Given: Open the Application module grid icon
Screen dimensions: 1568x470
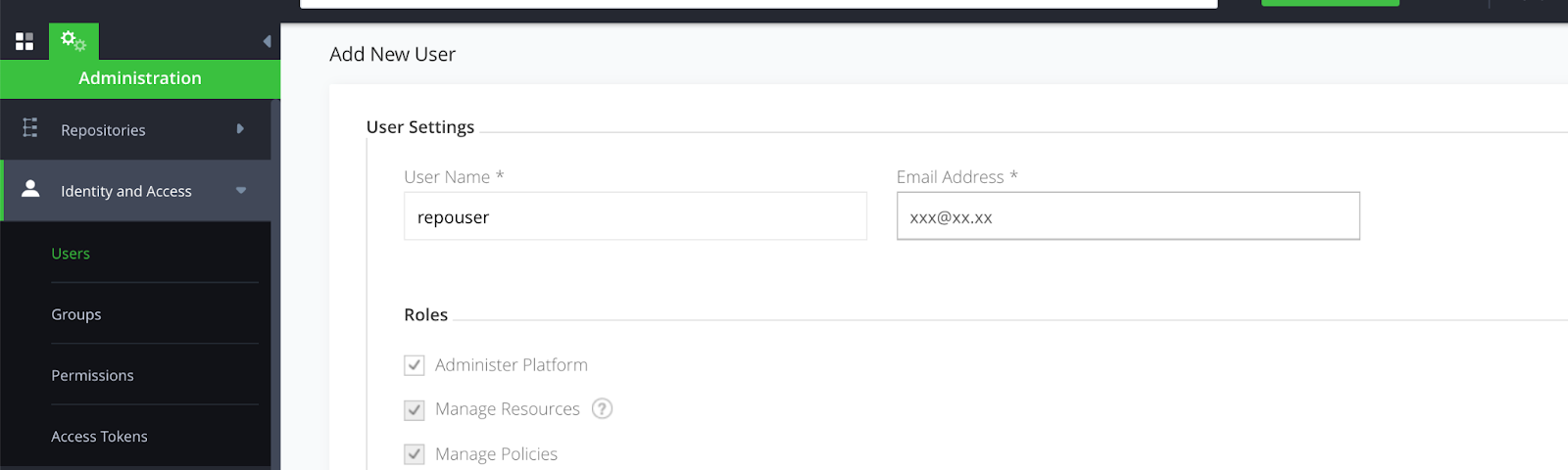Looking at the screenshot, I should coord(24,41).
